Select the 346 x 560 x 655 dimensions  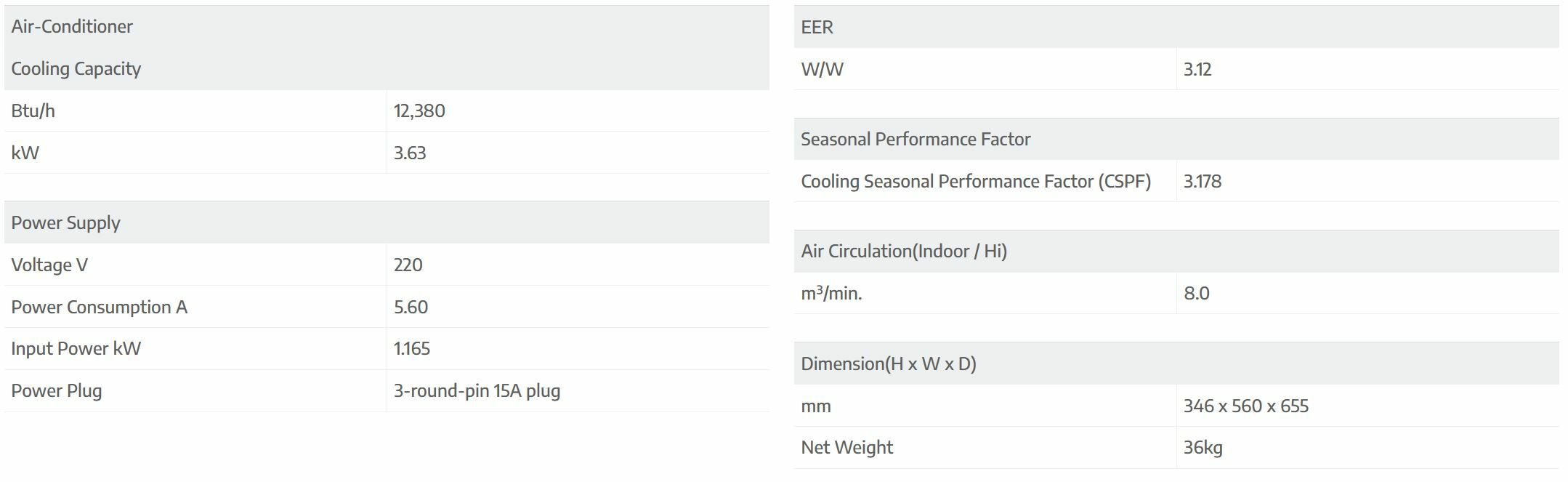(x=1245, y=406)
